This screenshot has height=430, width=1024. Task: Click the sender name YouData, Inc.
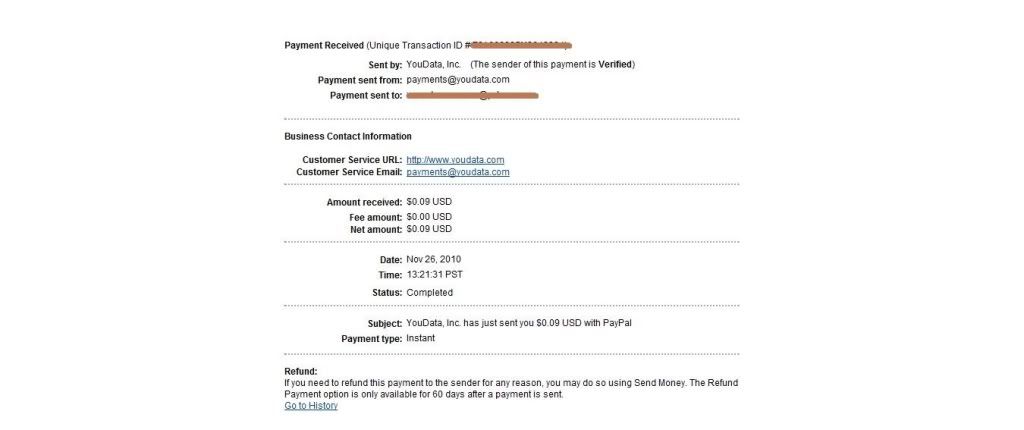(x=434, y=65)
